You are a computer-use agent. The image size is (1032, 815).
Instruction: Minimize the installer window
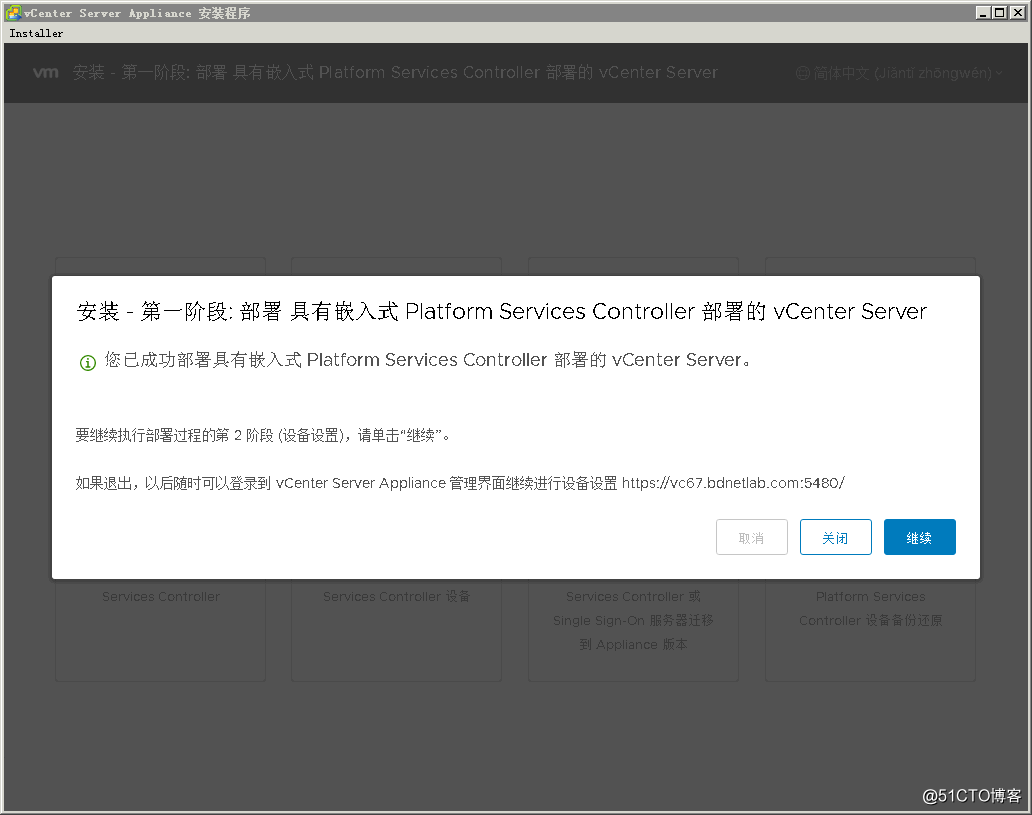tap(983, 13)
